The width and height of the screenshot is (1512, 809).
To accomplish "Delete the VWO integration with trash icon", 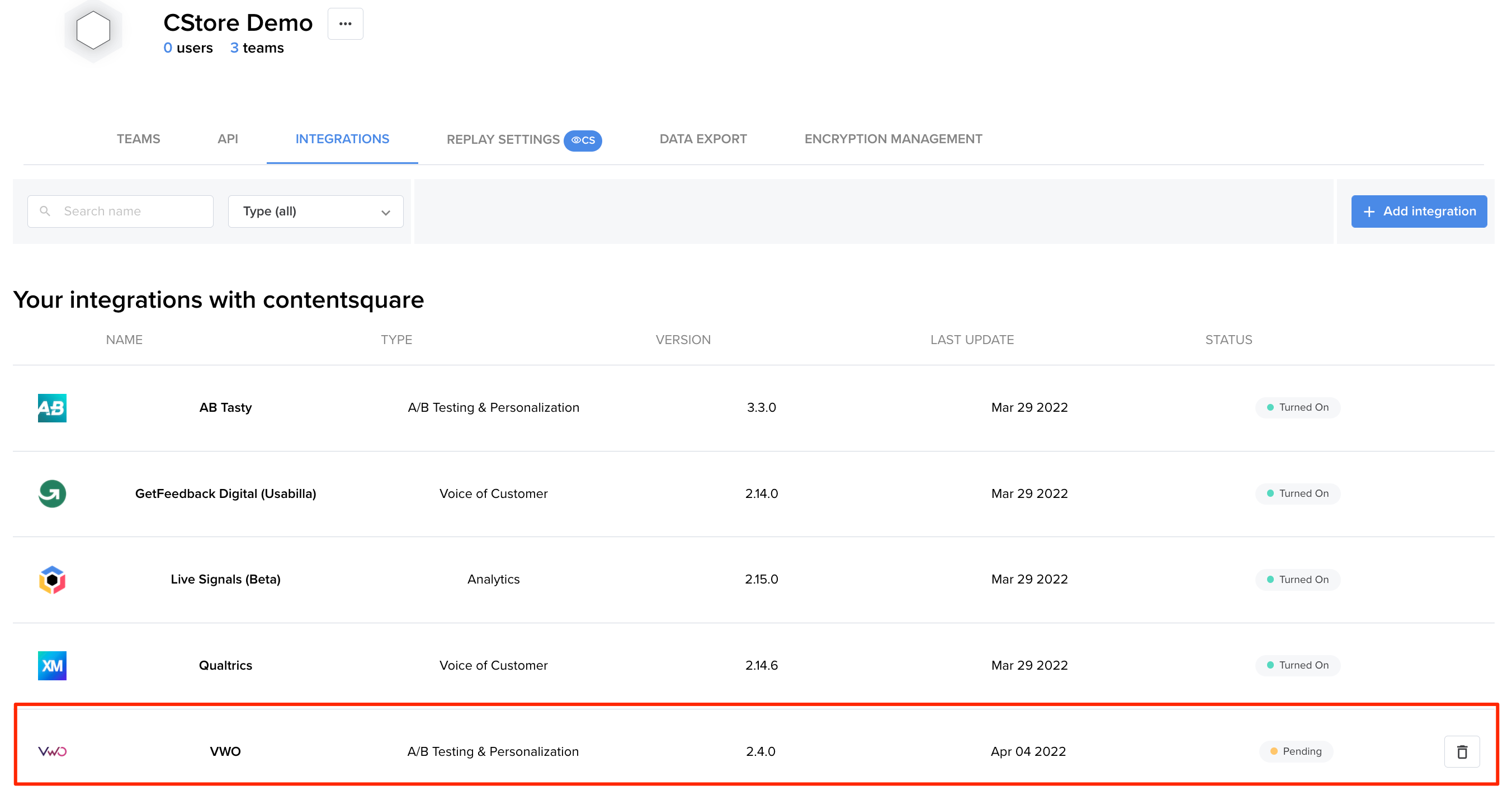I will (1462, 751).
